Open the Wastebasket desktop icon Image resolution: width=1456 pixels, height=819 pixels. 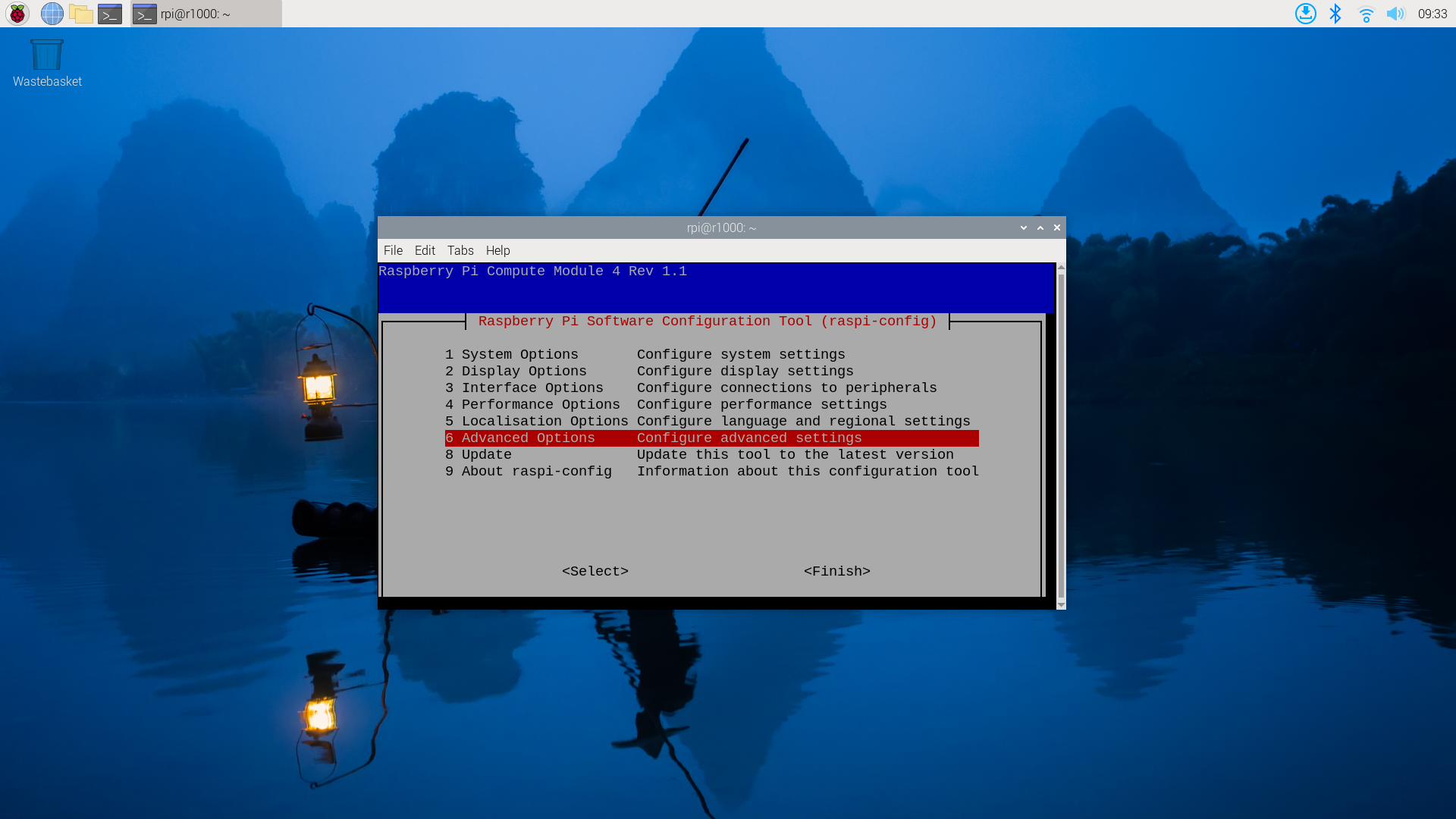47,64
